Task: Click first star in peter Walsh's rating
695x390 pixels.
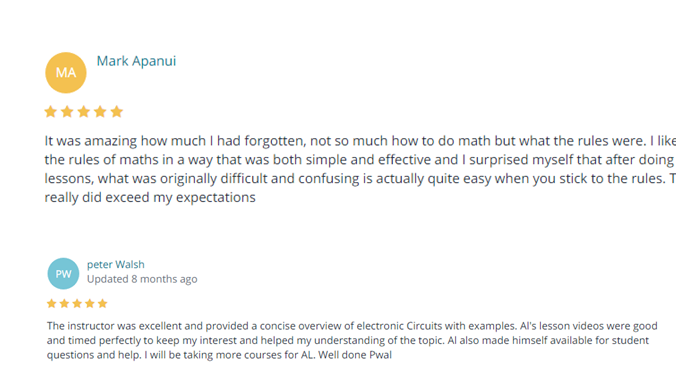Action: click(x=51, y=304)
